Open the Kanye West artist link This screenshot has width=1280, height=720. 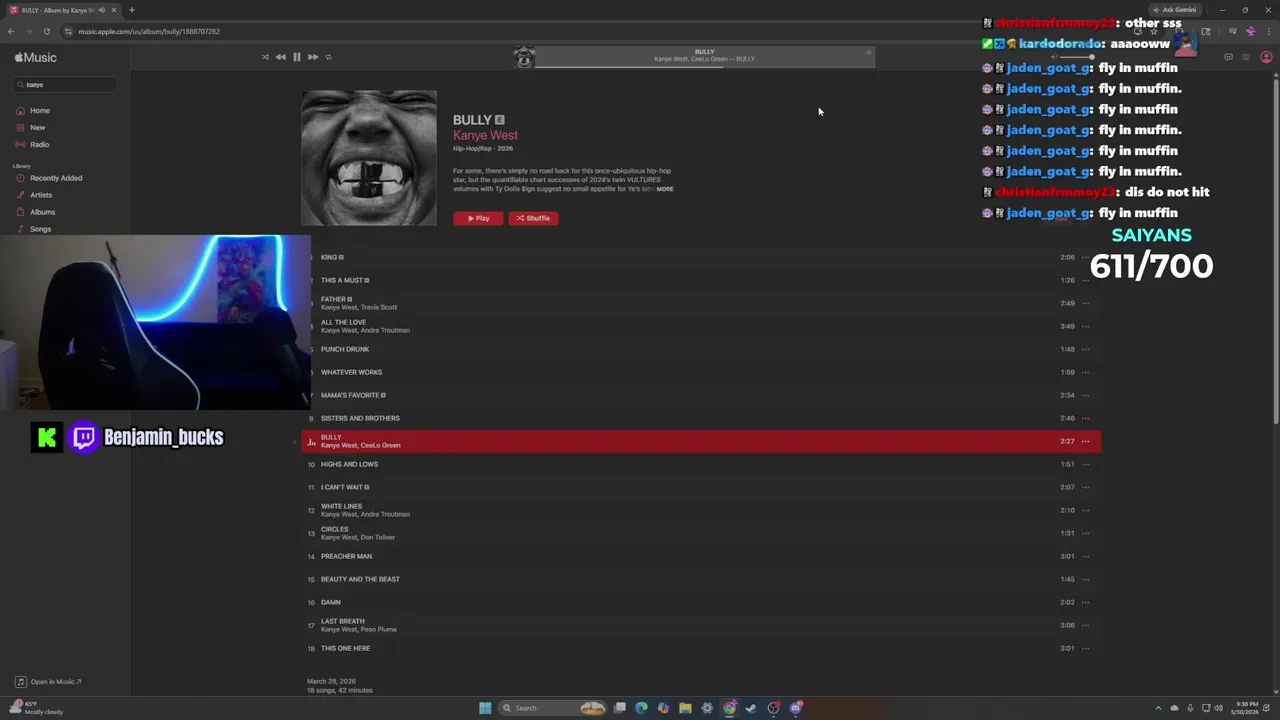[485, 135]
